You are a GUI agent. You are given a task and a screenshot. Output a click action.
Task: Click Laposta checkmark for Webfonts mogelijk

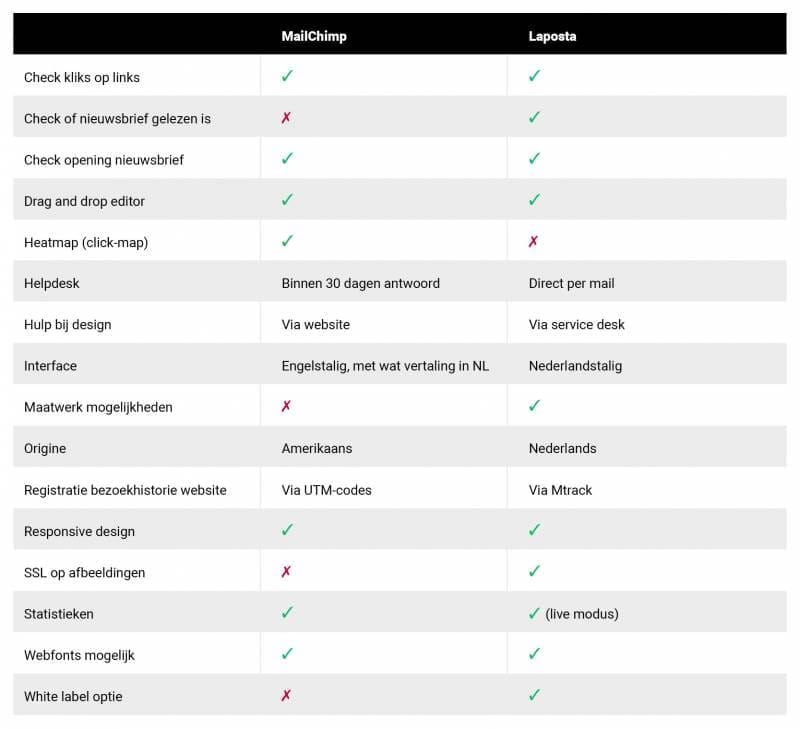[534, 654]
